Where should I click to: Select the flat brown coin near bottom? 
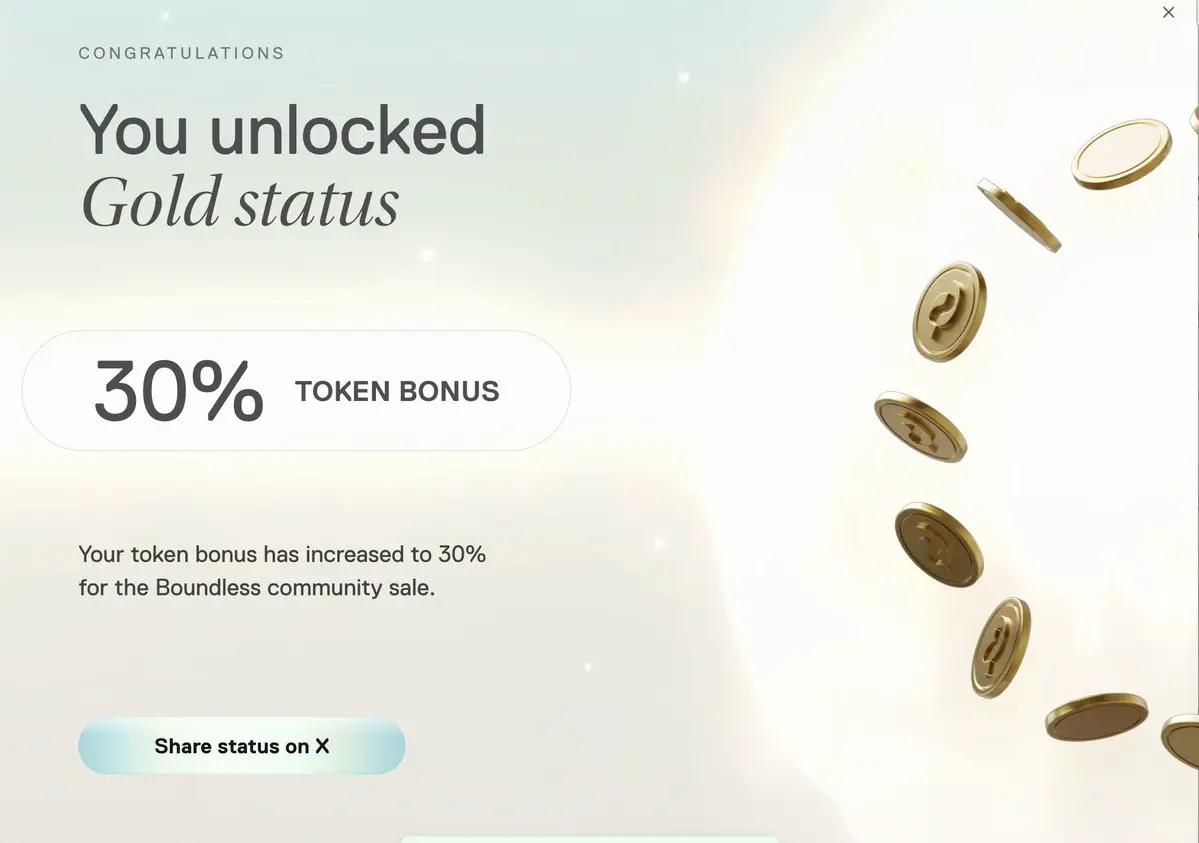1097,717
